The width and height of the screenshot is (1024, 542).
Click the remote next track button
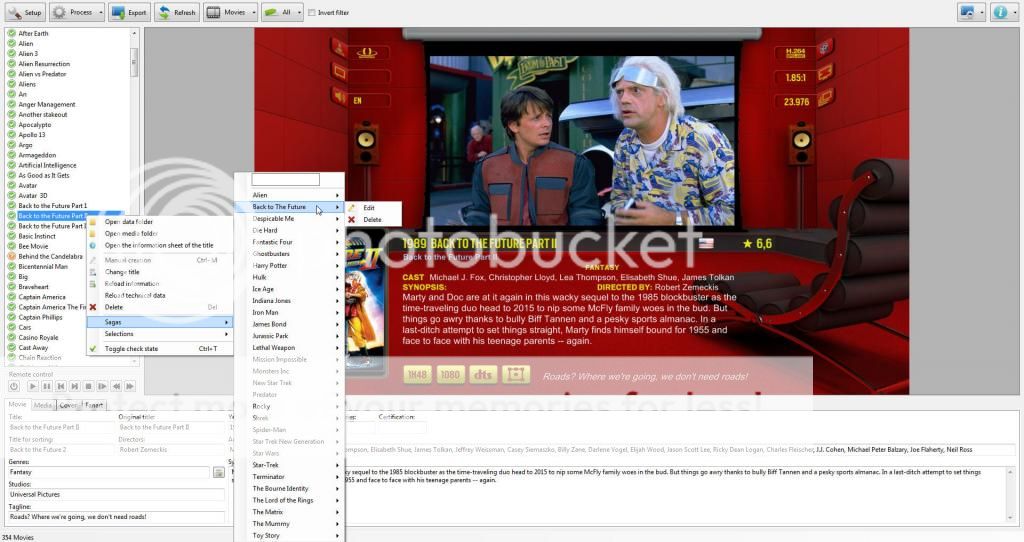click(x=74, y=387)
